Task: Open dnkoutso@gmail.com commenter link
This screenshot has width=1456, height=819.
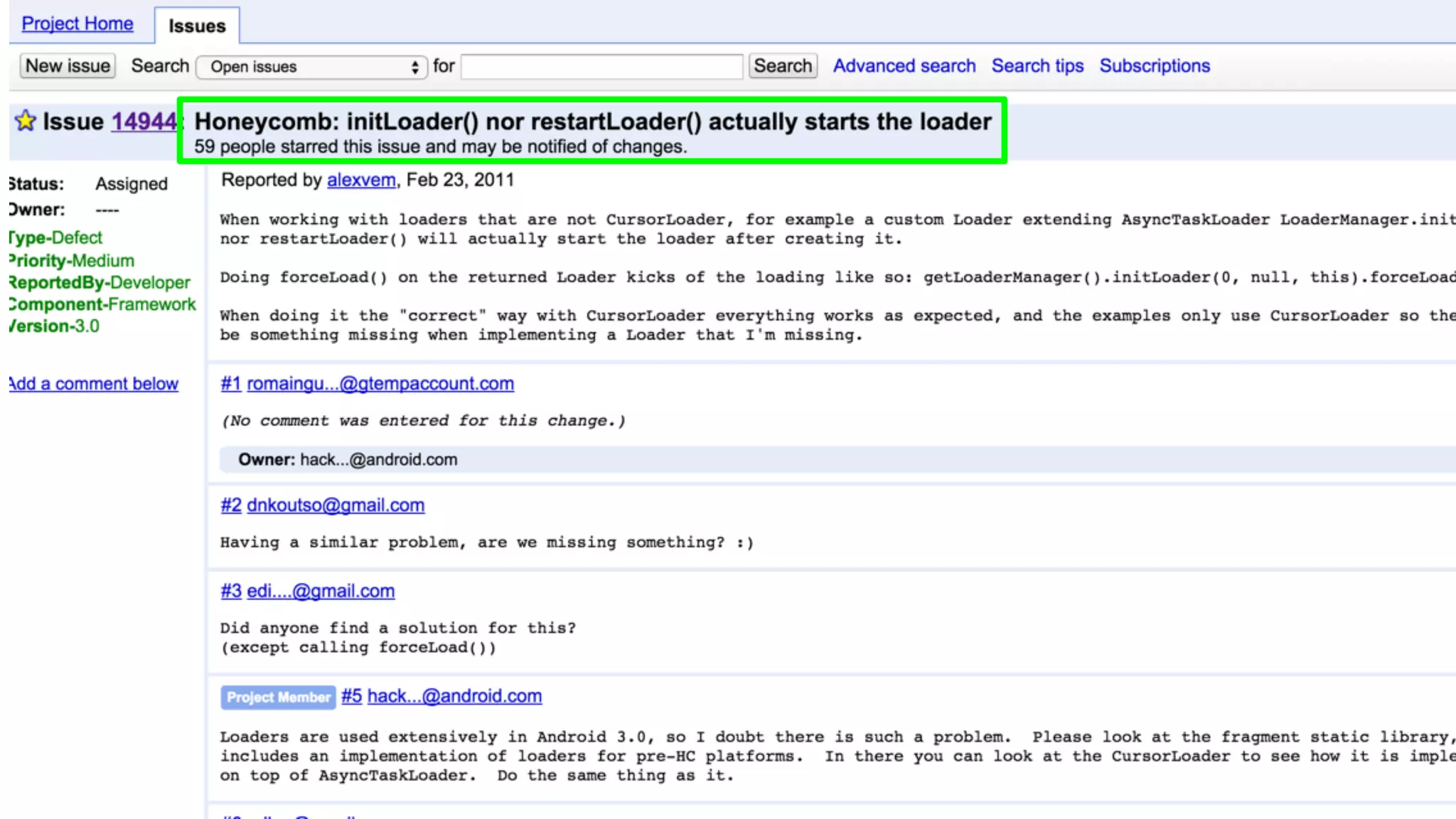Action: [x=336, y=505]
